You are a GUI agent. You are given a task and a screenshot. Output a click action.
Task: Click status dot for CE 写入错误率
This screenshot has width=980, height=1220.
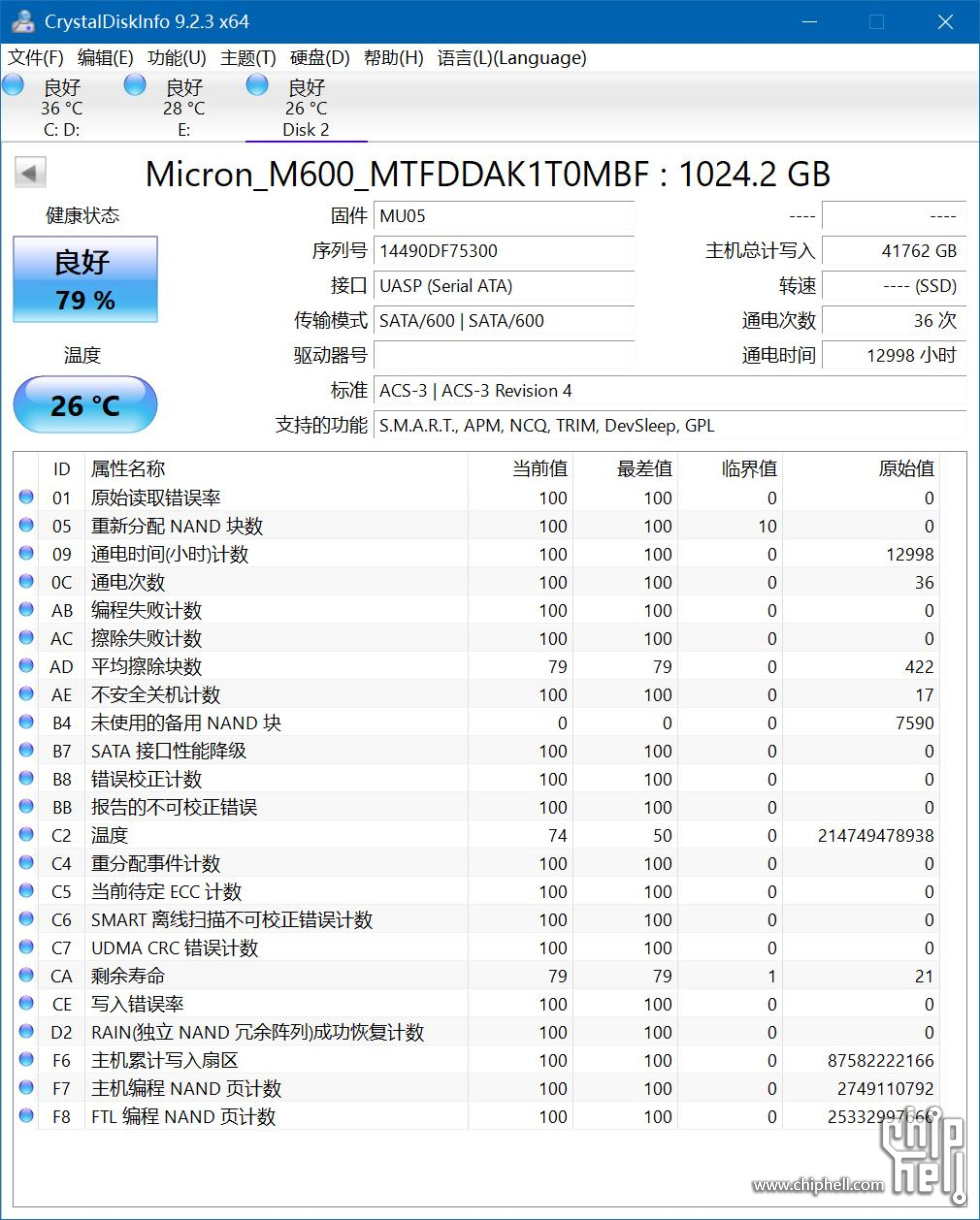tap(26, 1003)
